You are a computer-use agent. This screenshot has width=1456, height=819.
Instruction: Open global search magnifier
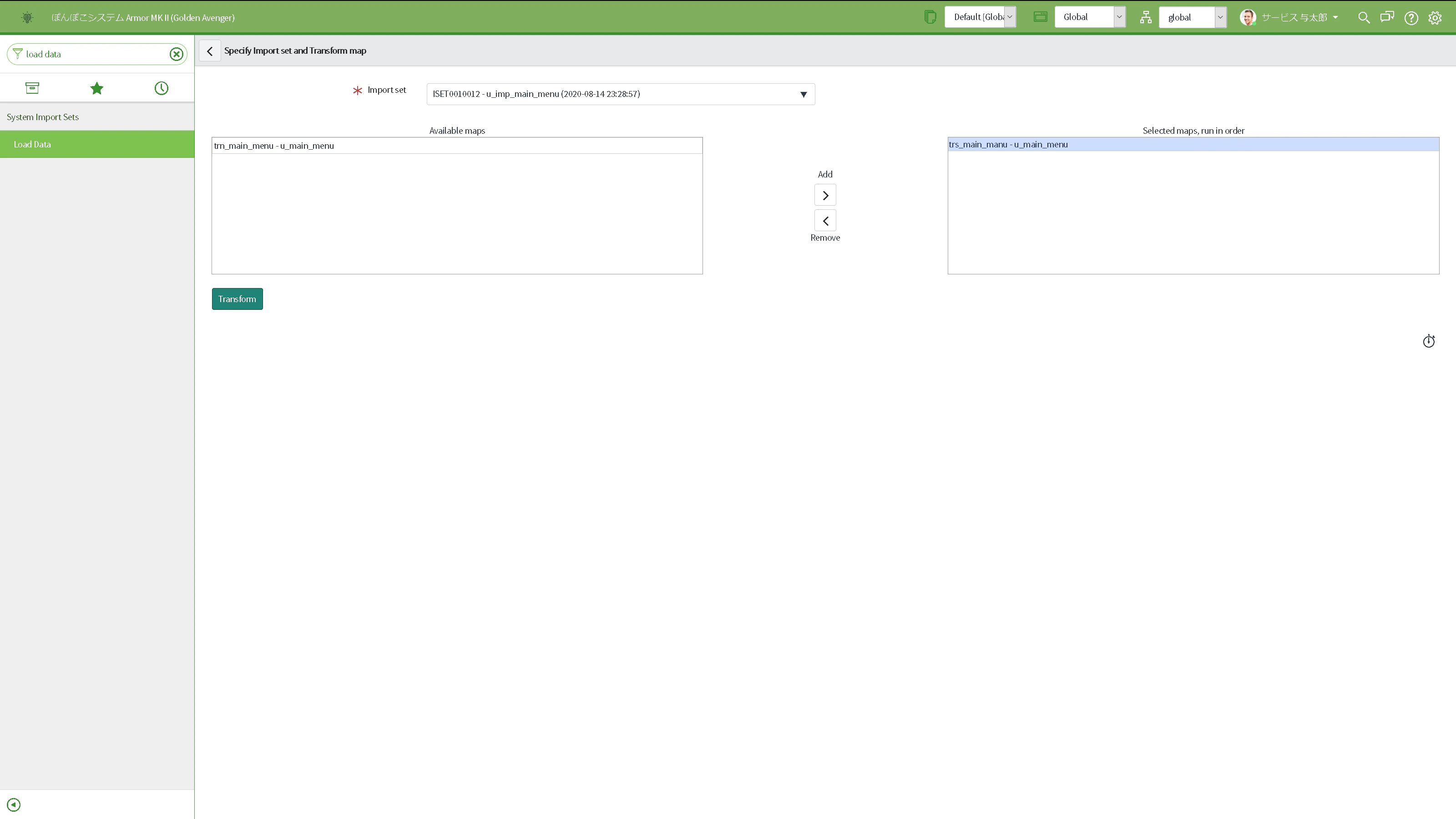[1364, 18]
